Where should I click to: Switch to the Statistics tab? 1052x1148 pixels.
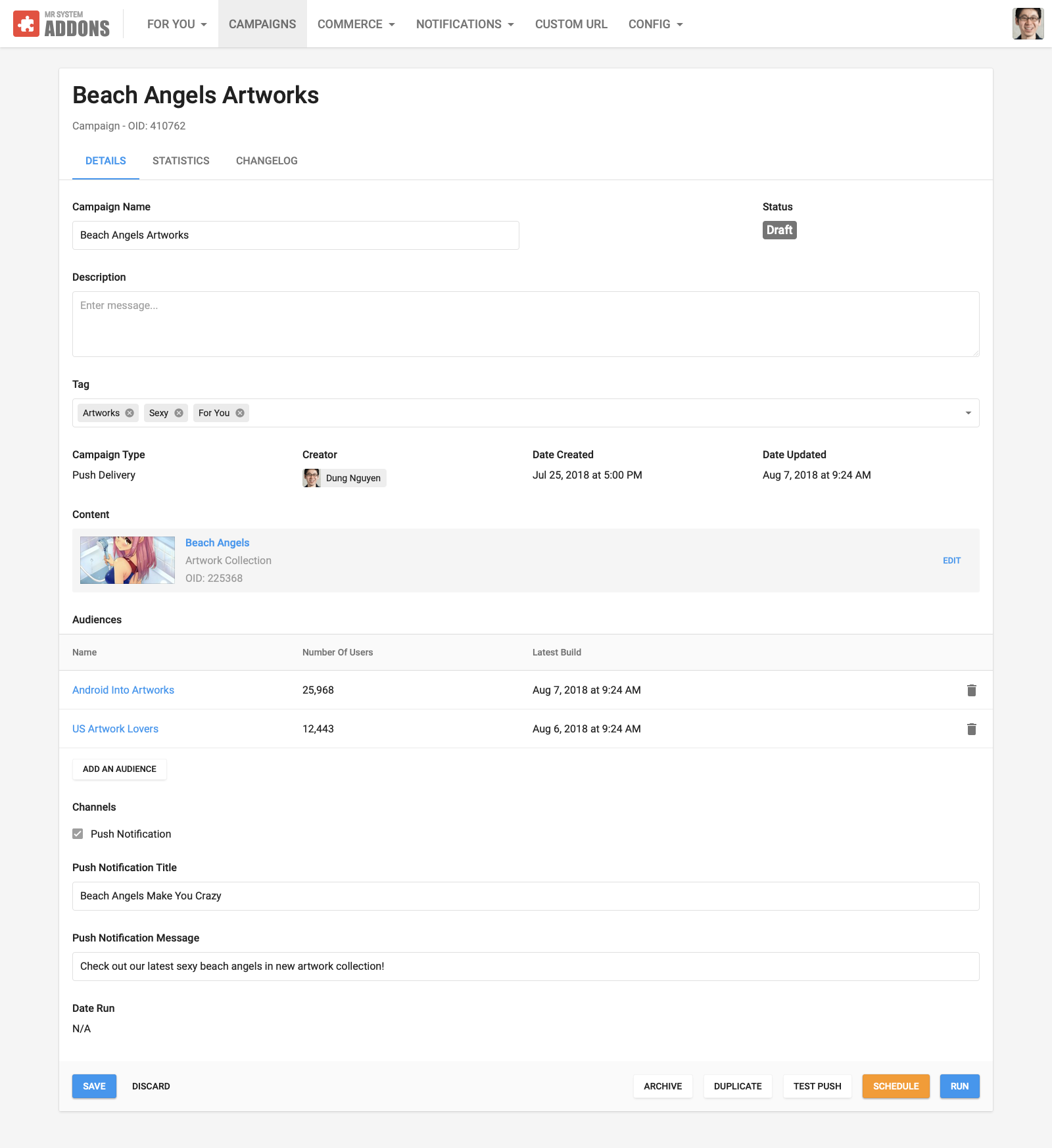point(181,161)
